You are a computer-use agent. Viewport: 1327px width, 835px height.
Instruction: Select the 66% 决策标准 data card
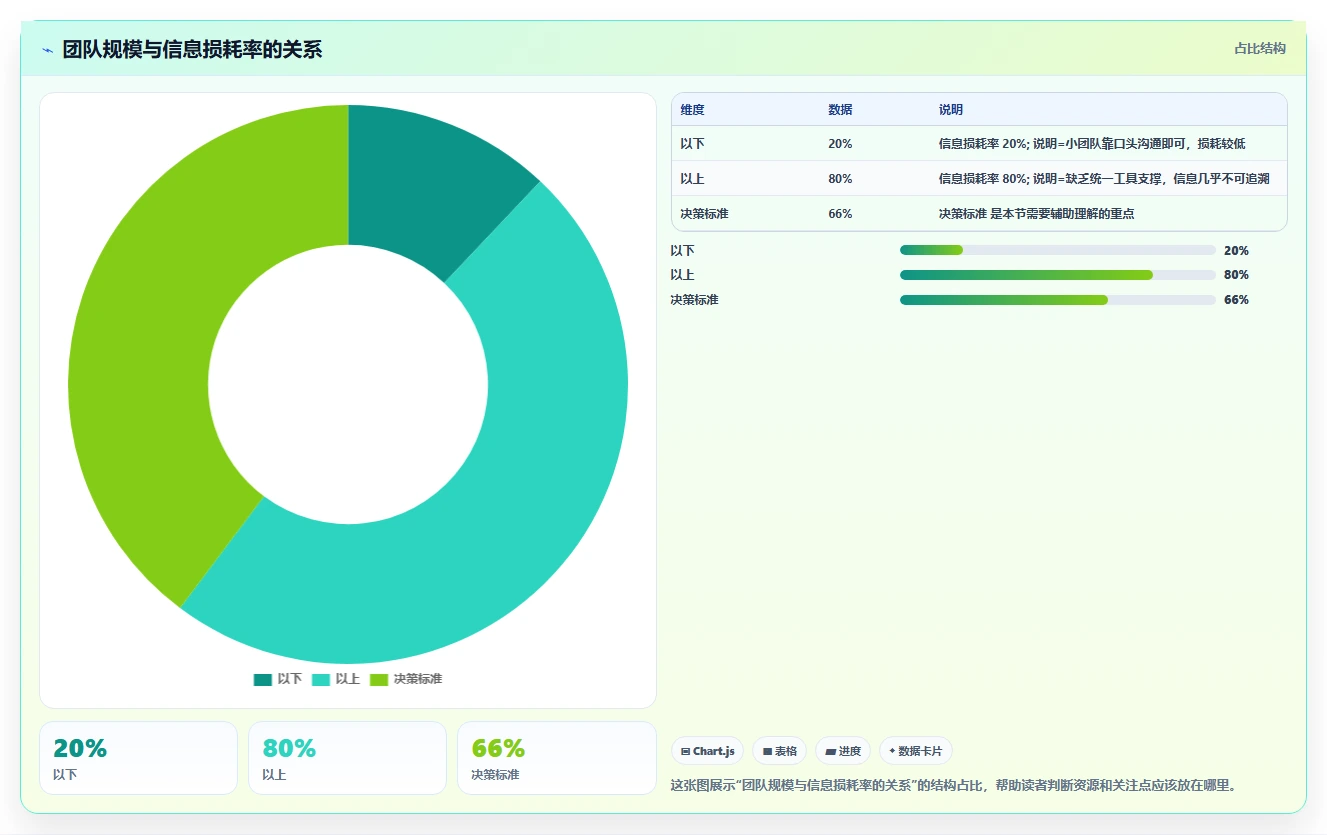557,758
